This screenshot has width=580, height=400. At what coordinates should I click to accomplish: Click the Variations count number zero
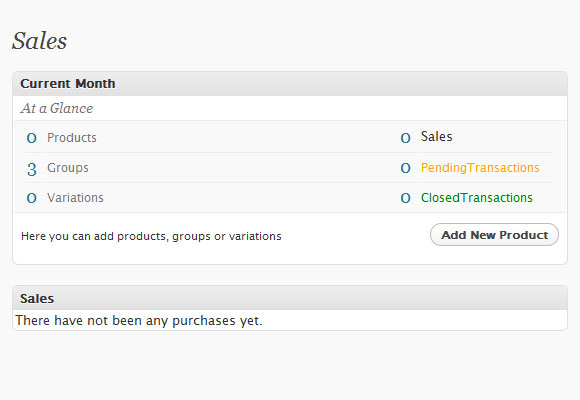(x=32, y=198)
